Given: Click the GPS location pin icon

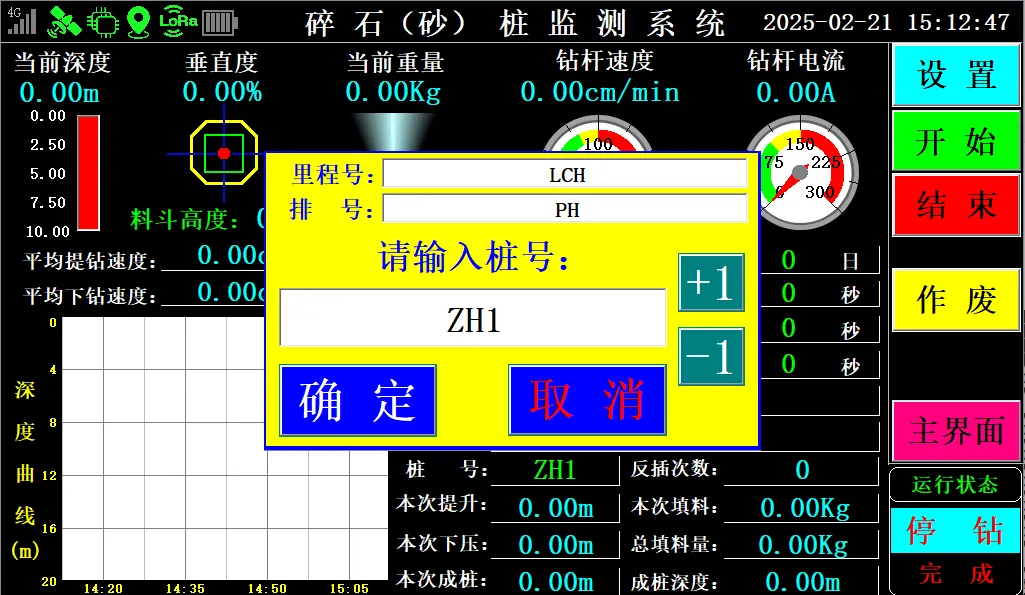Looking at the screenshot, I should click(139, 20).
